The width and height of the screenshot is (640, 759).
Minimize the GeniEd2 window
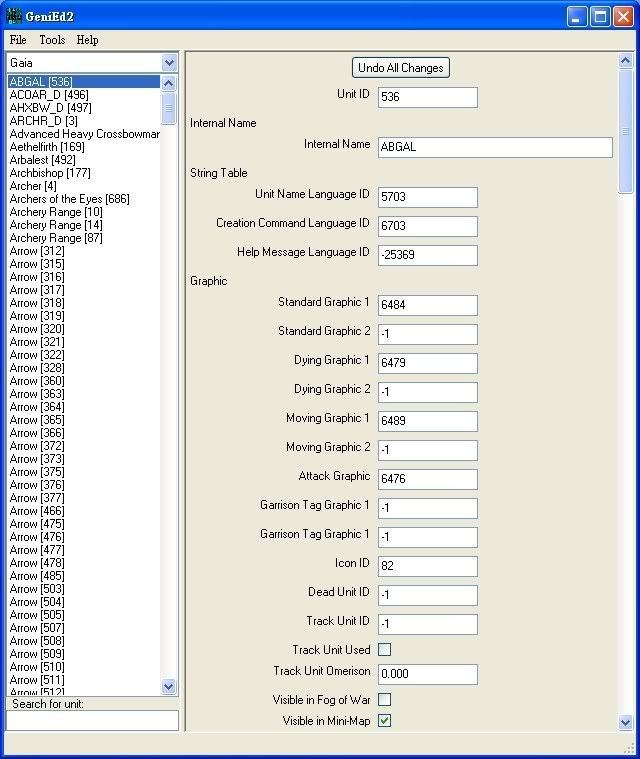tap(577, 17)
